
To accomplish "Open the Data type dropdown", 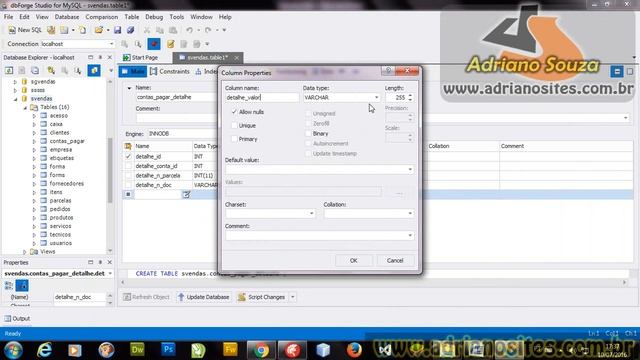I will (376, 98).
